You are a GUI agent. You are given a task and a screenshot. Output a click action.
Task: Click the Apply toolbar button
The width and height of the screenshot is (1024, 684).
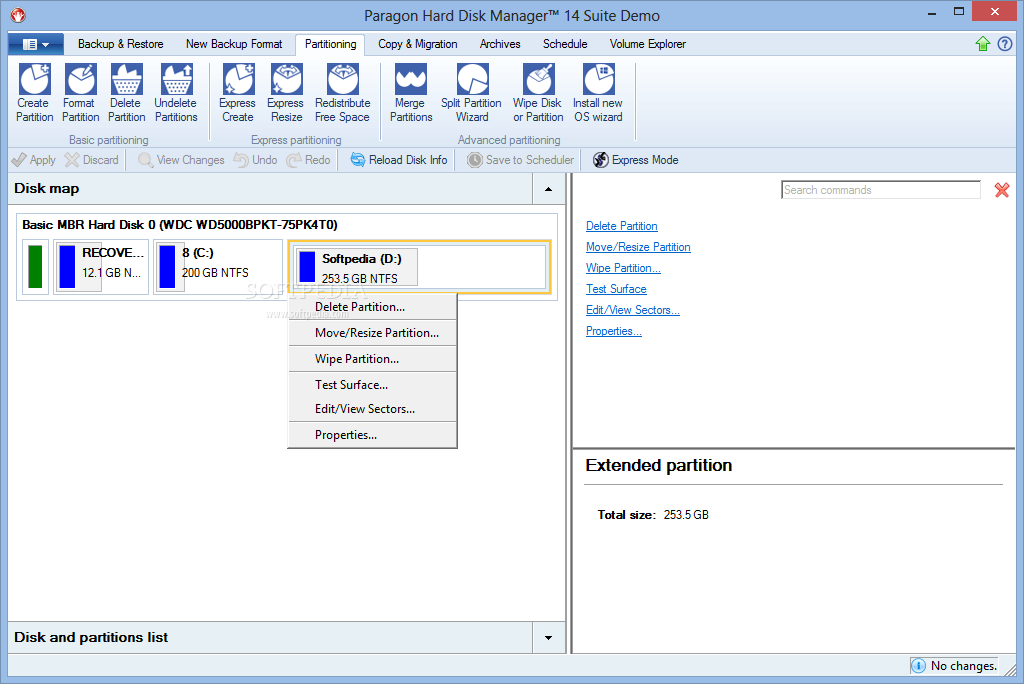tap(33, 160)
